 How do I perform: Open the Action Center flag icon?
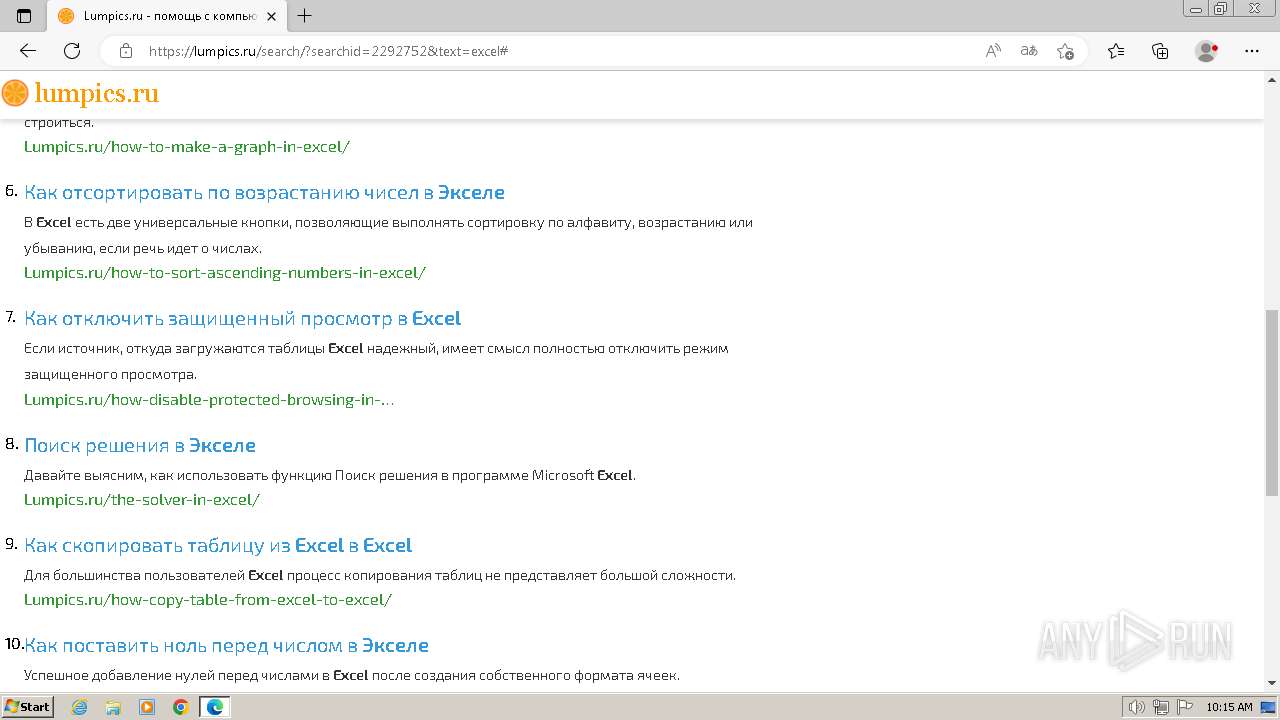point(1184,707)
